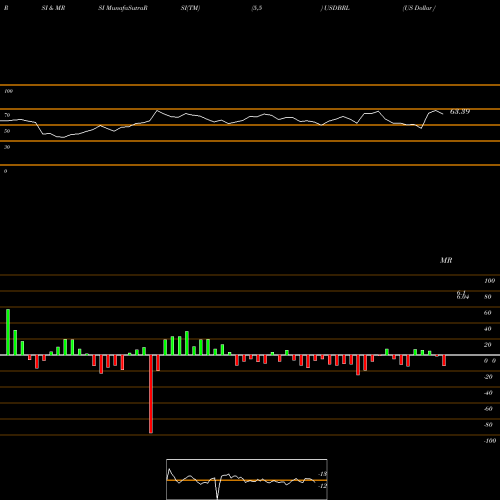Viewport: 500px width, 500px height.
Task: Click the last red bar of MR histogram
Action: click(444, 360)
